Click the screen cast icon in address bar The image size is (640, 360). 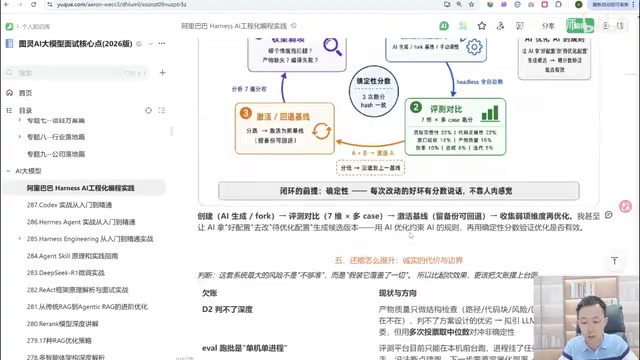coord(447,4)
